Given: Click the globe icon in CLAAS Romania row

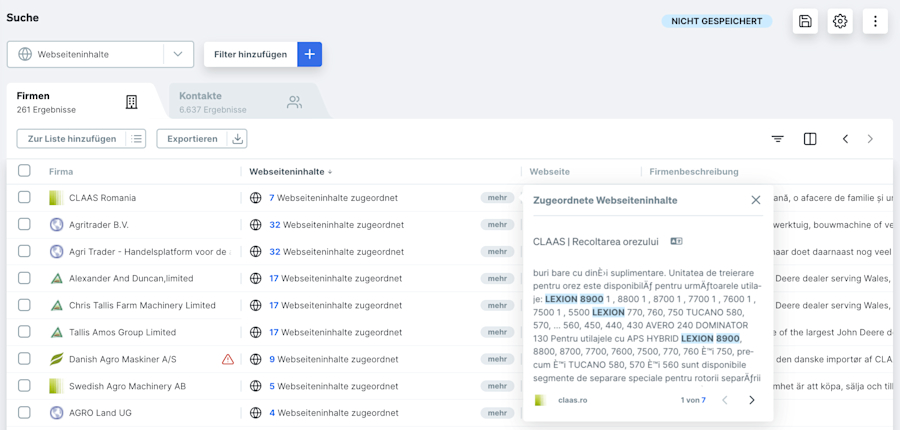Looking at the screenshot, I should 255,197.
